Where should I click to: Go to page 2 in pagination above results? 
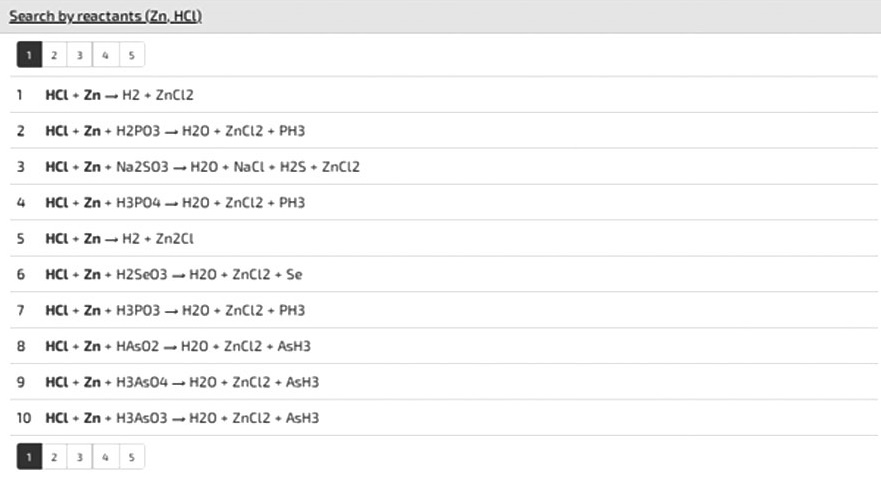[54, 56]
